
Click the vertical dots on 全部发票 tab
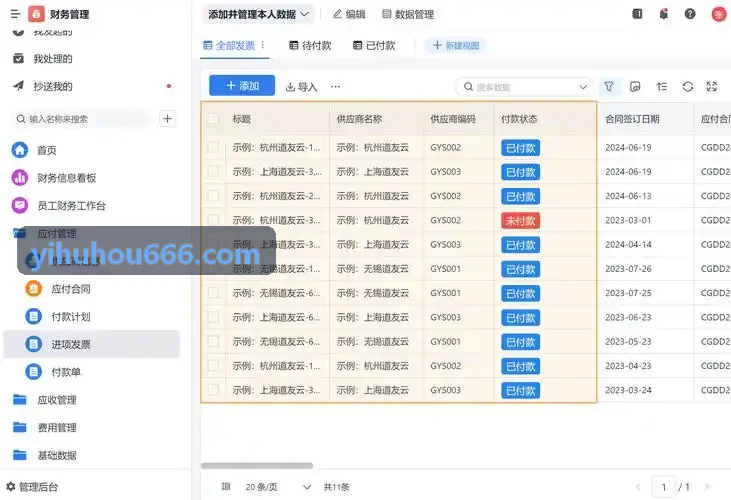click(x=263, y=45)
